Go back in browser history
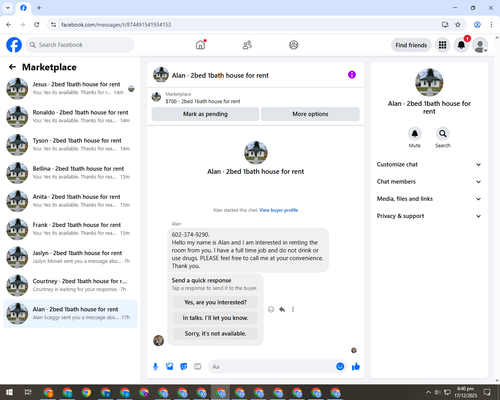Viewport: 500px width, 400px height. pyautogui.click(x=9, y=25)
